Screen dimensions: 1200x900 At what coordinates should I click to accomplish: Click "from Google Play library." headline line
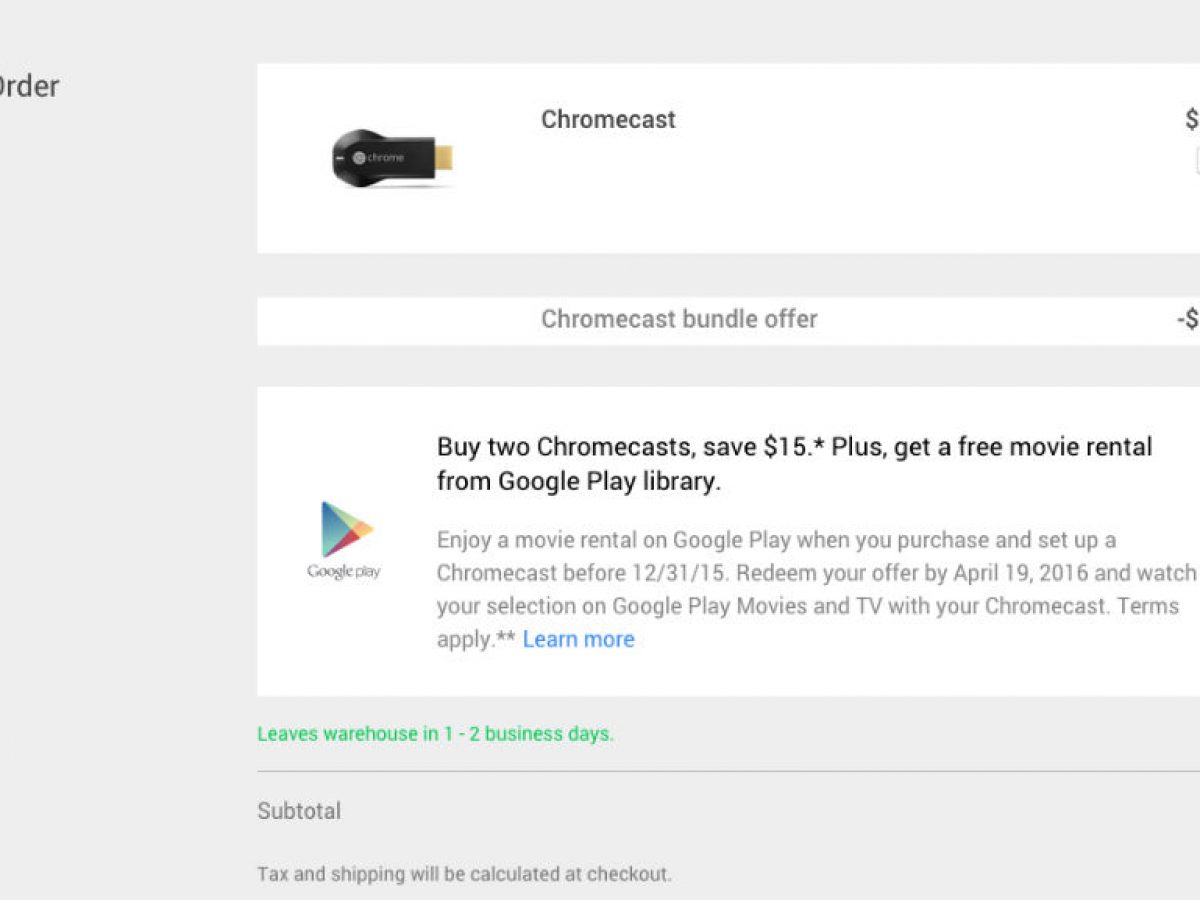point(578,481)
